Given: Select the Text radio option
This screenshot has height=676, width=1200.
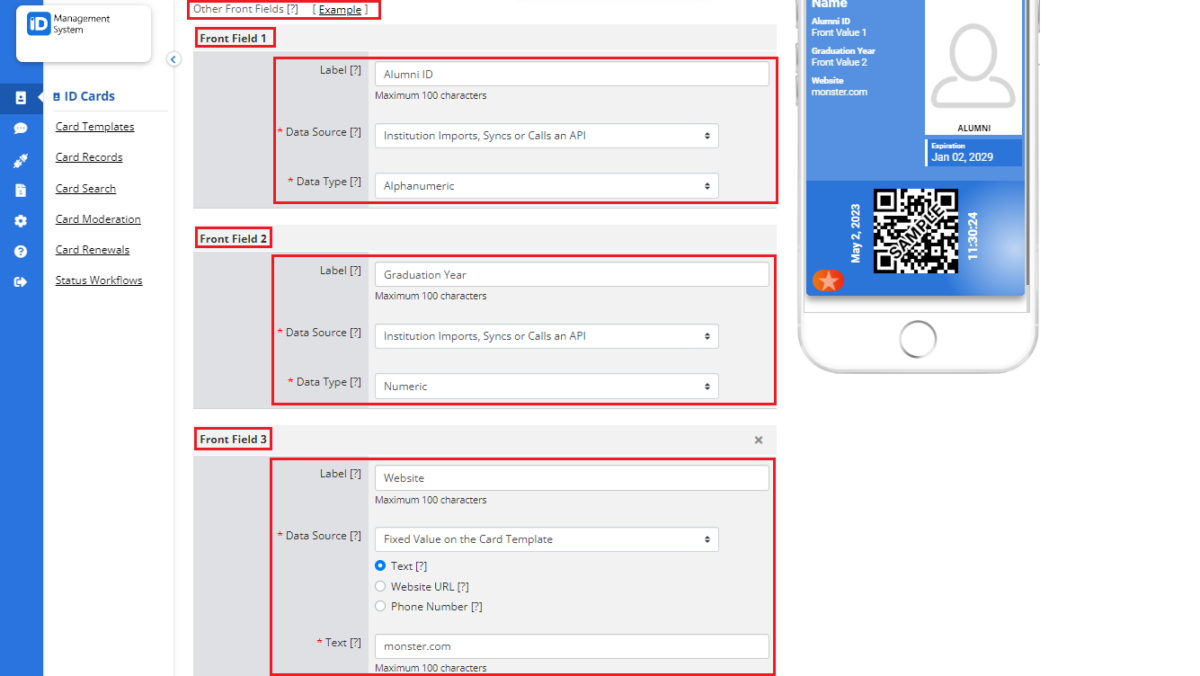Looking at the screenshot, I should (380, 566).
